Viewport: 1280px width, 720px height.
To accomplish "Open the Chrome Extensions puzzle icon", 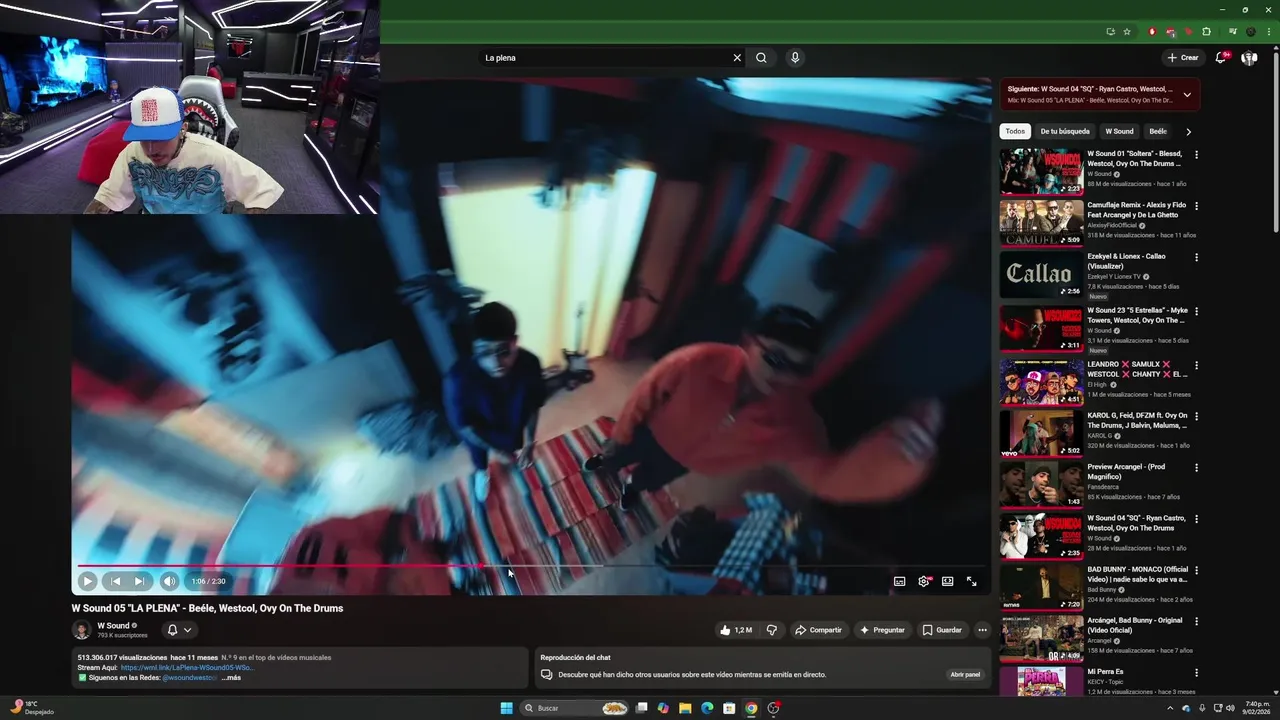I will 1206,32.
